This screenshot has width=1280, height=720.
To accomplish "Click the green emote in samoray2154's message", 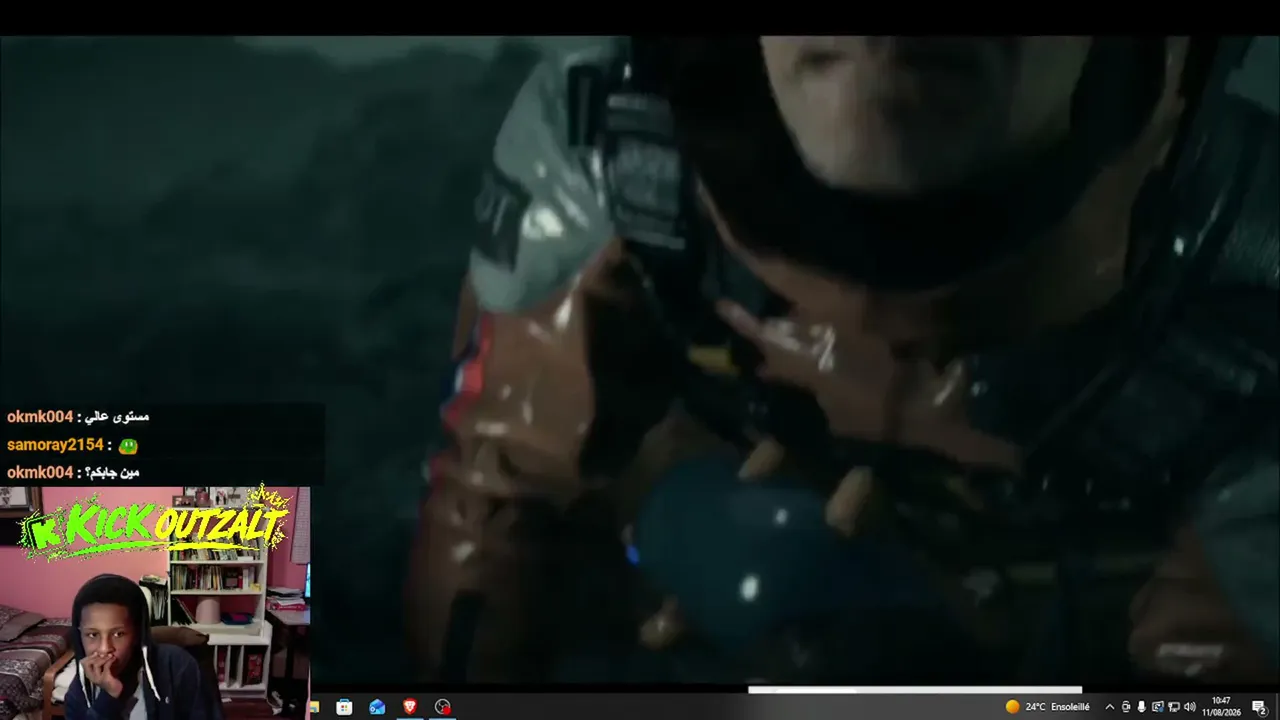I will (x=128, y=445).
